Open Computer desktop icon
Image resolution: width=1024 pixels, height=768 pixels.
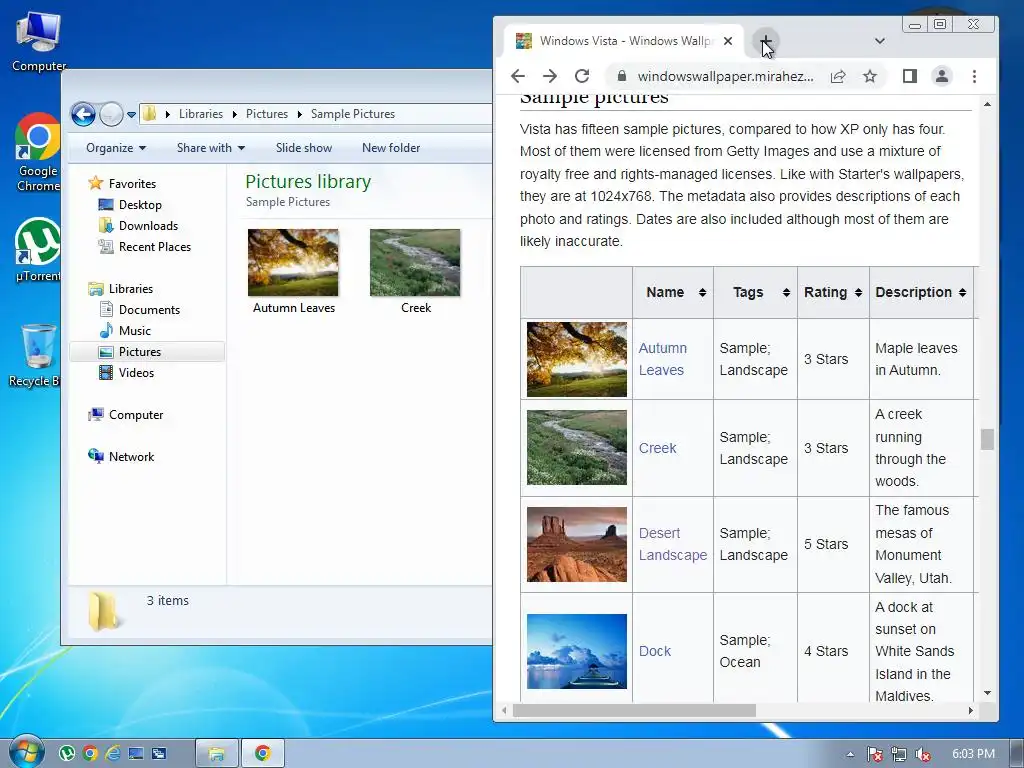point(39,41)
